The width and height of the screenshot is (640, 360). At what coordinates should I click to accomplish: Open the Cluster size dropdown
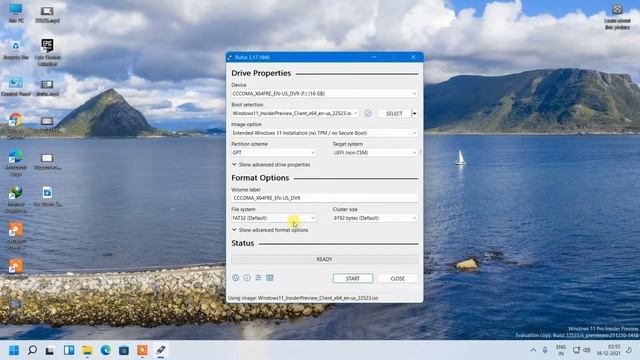(x=375, y=218)
